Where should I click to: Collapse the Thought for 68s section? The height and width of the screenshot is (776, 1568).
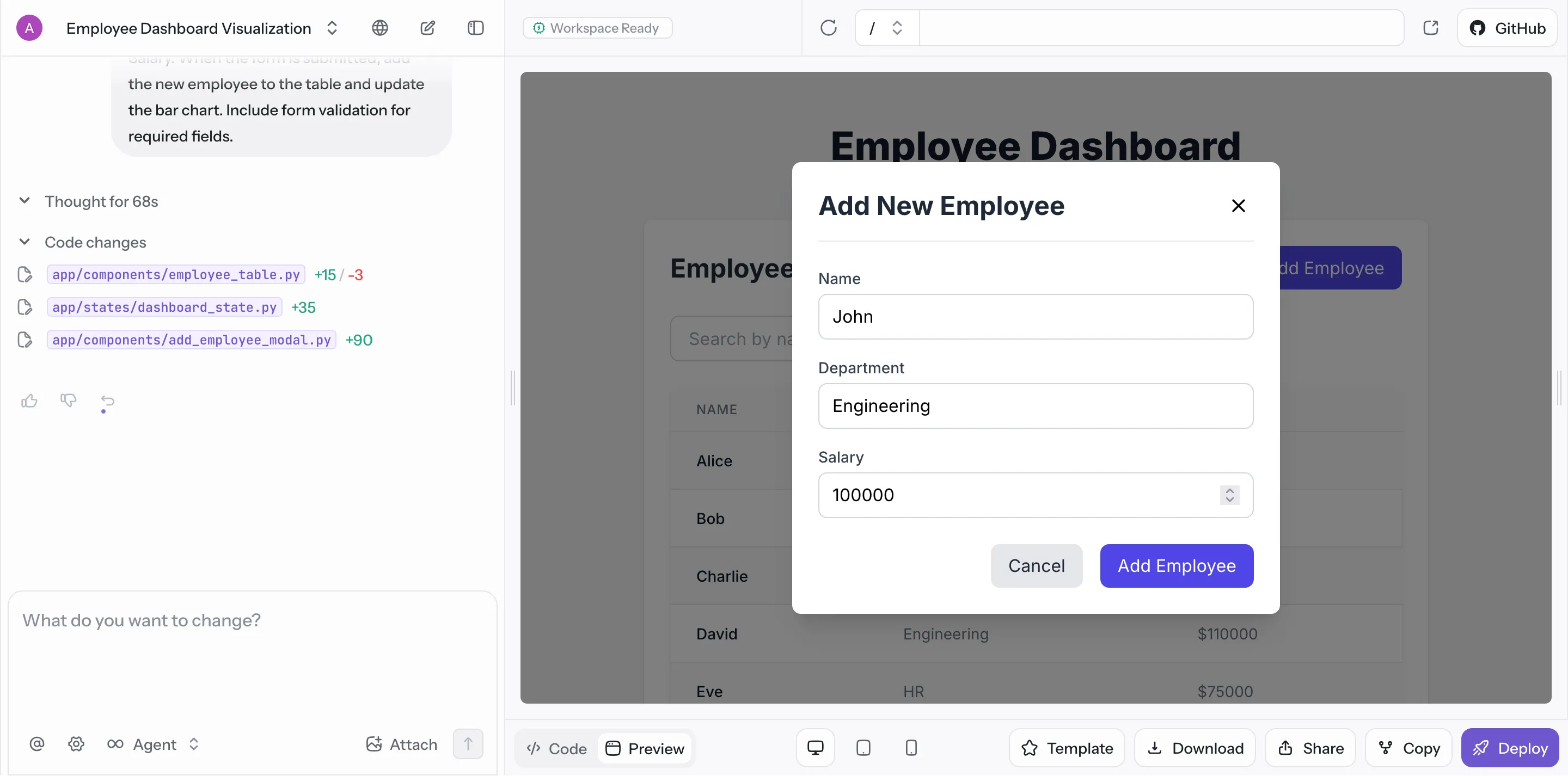(x=24, y=201)
